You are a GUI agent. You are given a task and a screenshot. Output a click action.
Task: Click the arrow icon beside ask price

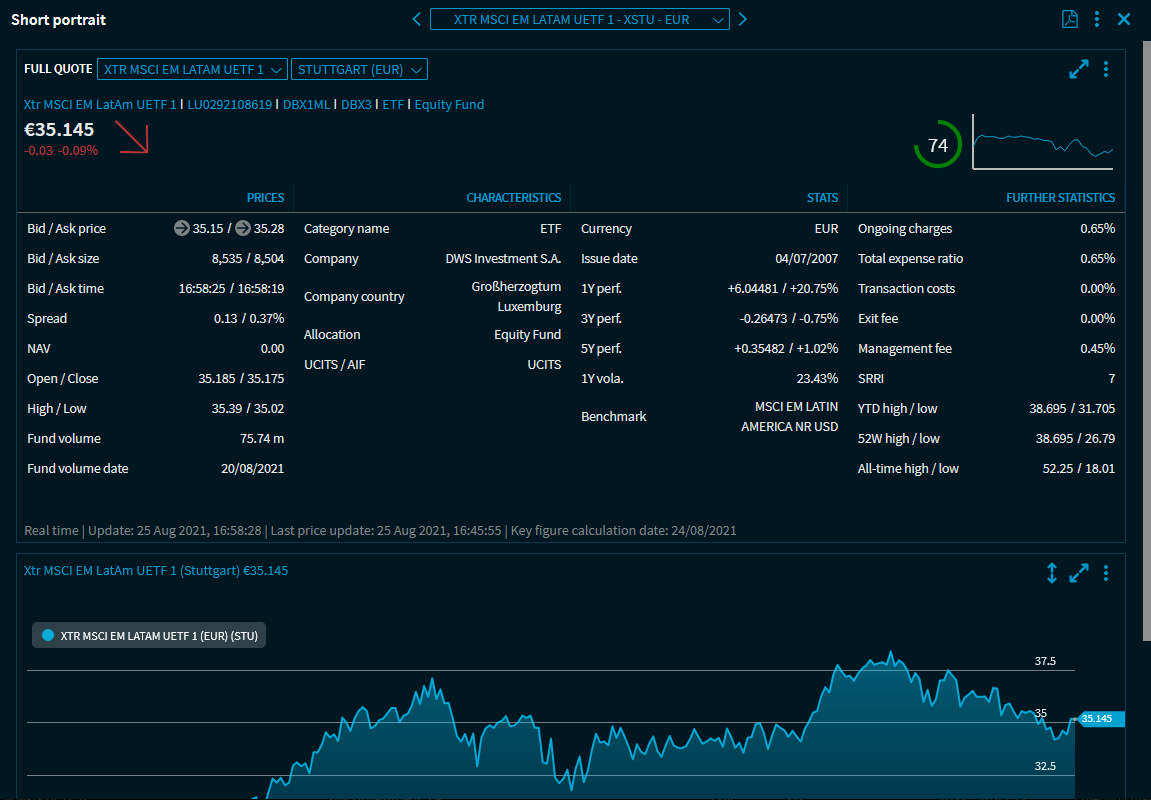tap(243, 228)
